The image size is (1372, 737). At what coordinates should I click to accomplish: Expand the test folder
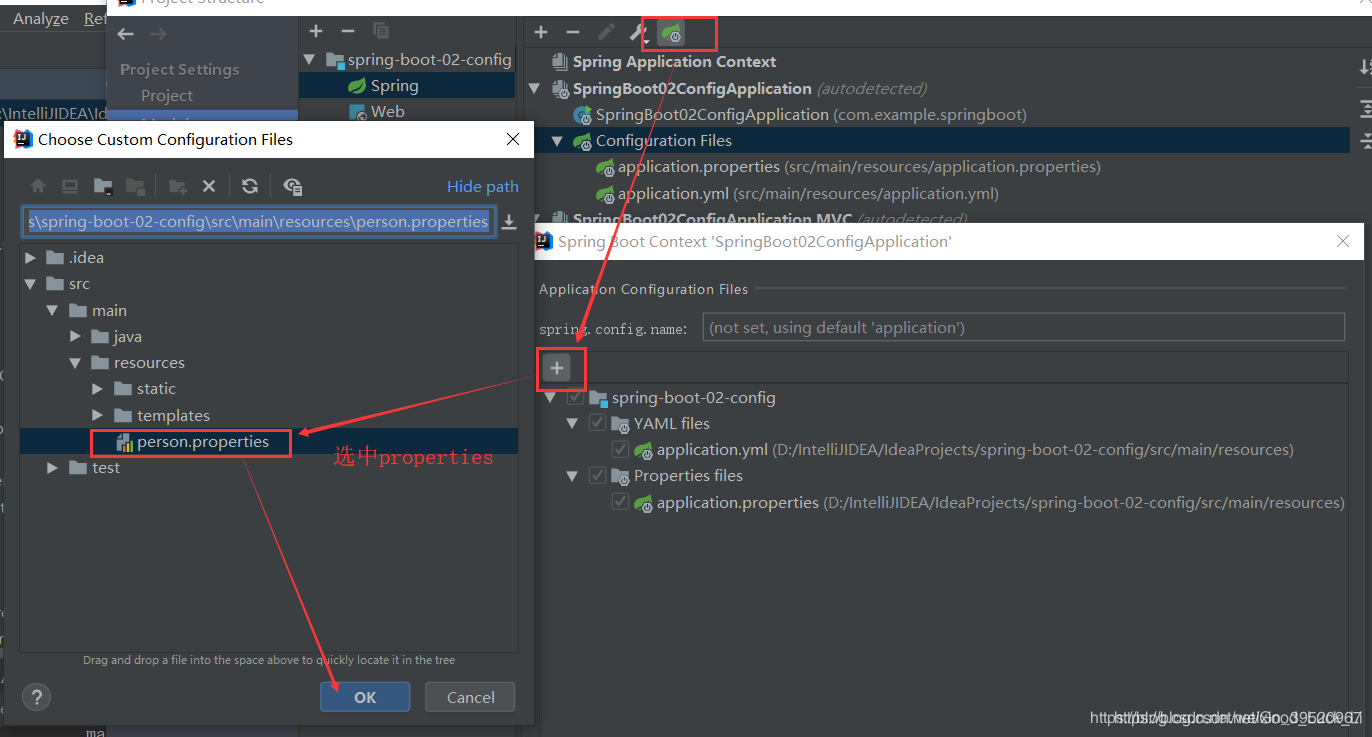click(x=52, y=468)
